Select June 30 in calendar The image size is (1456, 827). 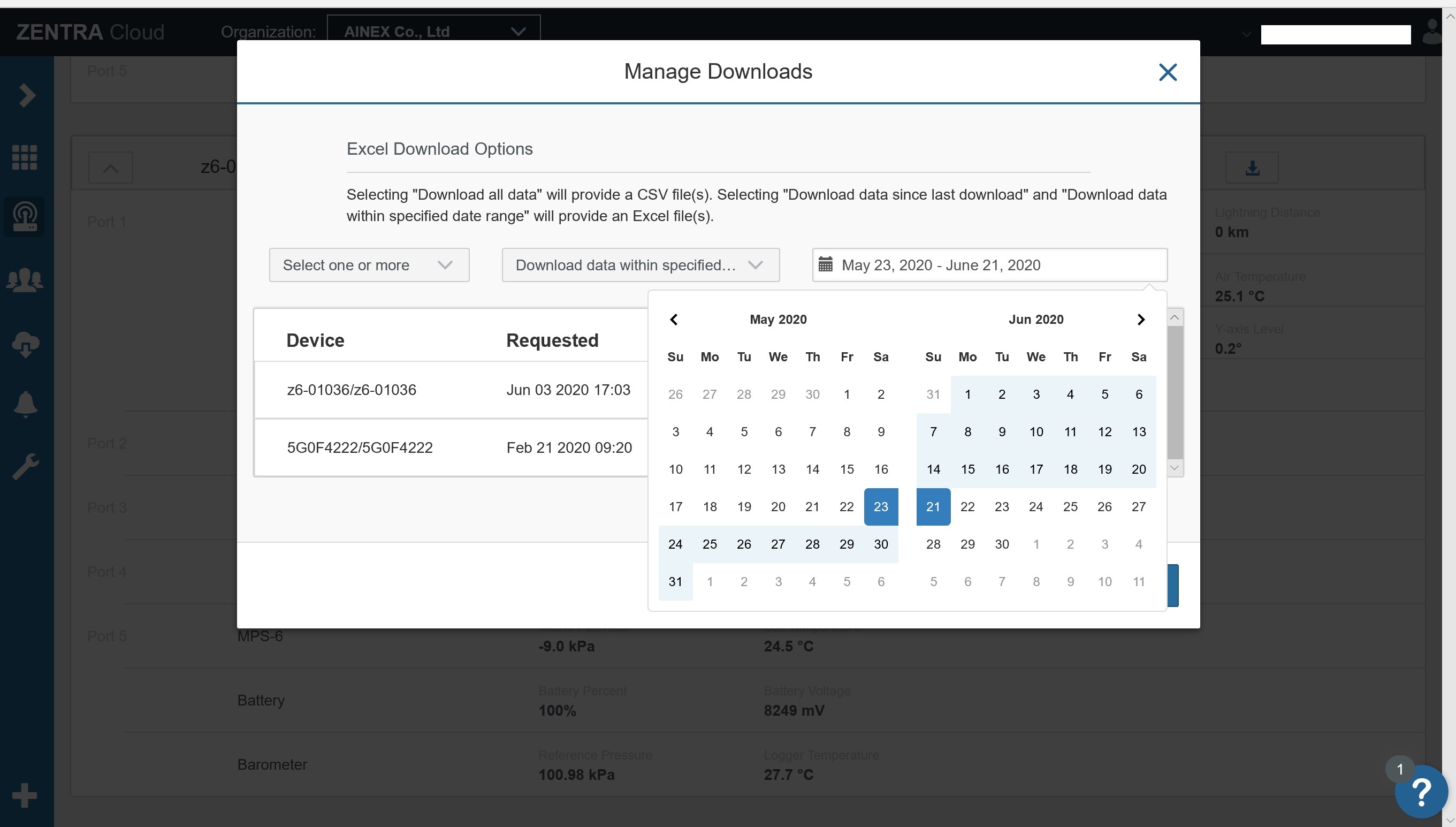[x=1001, y=544]
